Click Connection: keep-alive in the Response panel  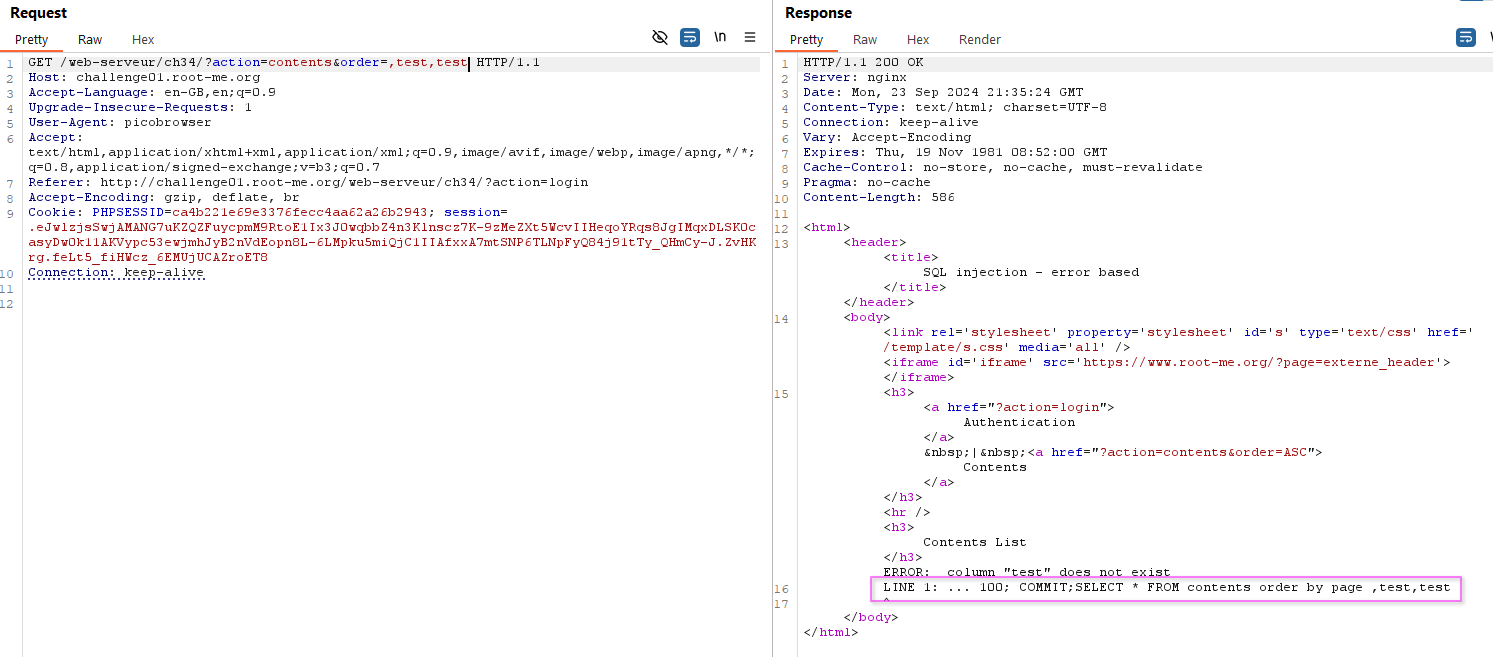(891, 122)
